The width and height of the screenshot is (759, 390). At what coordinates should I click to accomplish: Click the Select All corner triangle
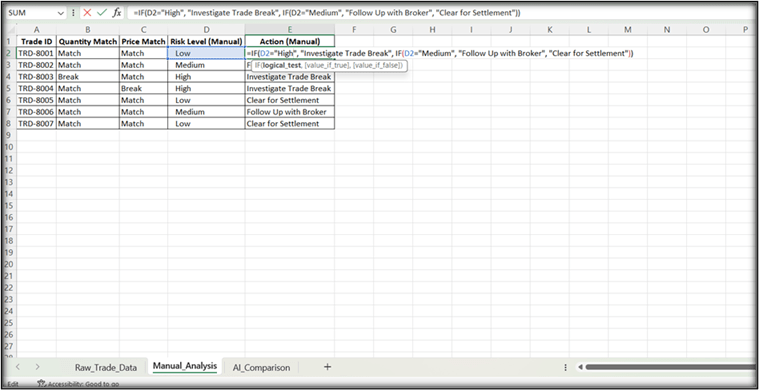10,30
